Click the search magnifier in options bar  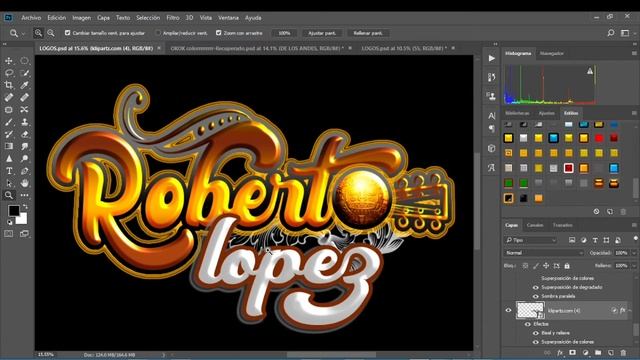(x=611, y=33)
